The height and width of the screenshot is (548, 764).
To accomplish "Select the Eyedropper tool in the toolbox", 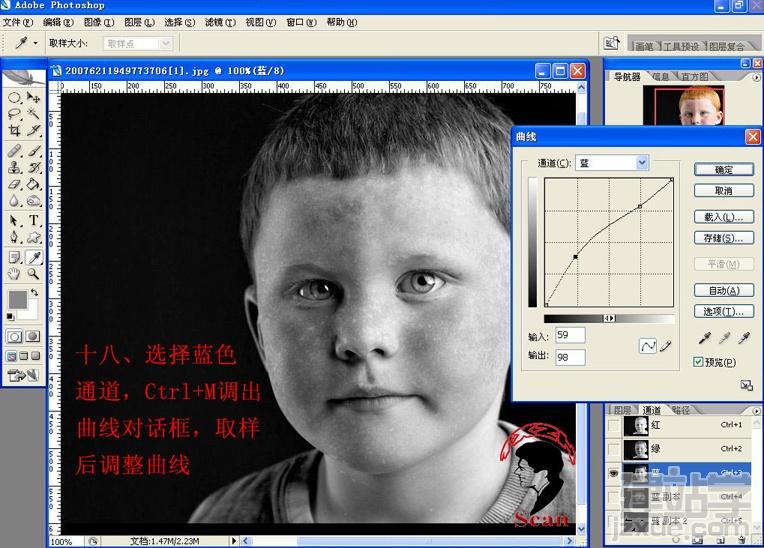I will pos(33,257).
